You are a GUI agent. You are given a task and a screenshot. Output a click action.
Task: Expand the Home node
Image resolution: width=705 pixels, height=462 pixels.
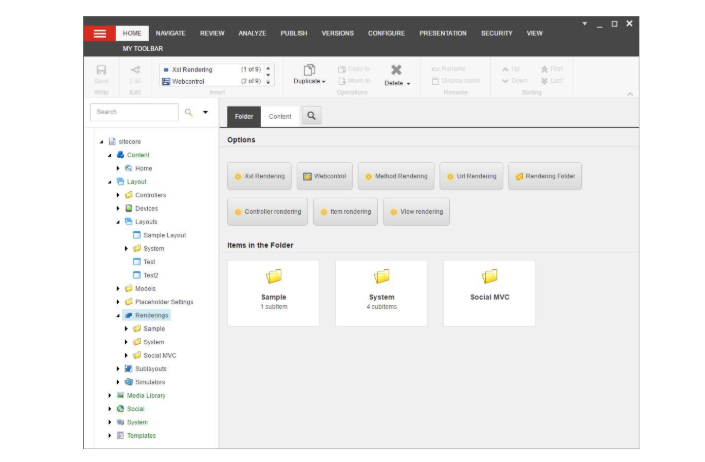point(118,168)
